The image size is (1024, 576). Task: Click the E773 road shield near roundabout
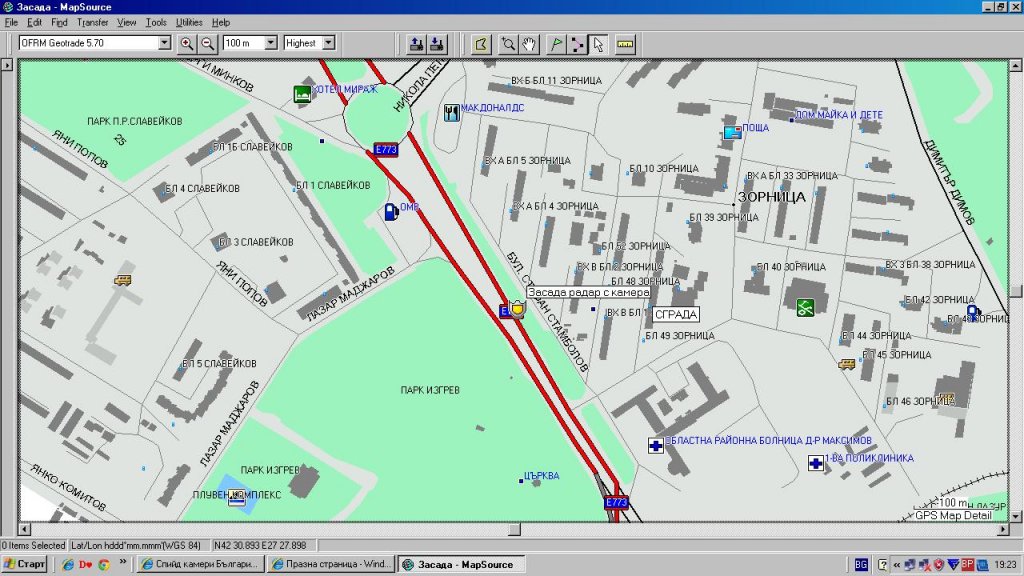[386, 149]
